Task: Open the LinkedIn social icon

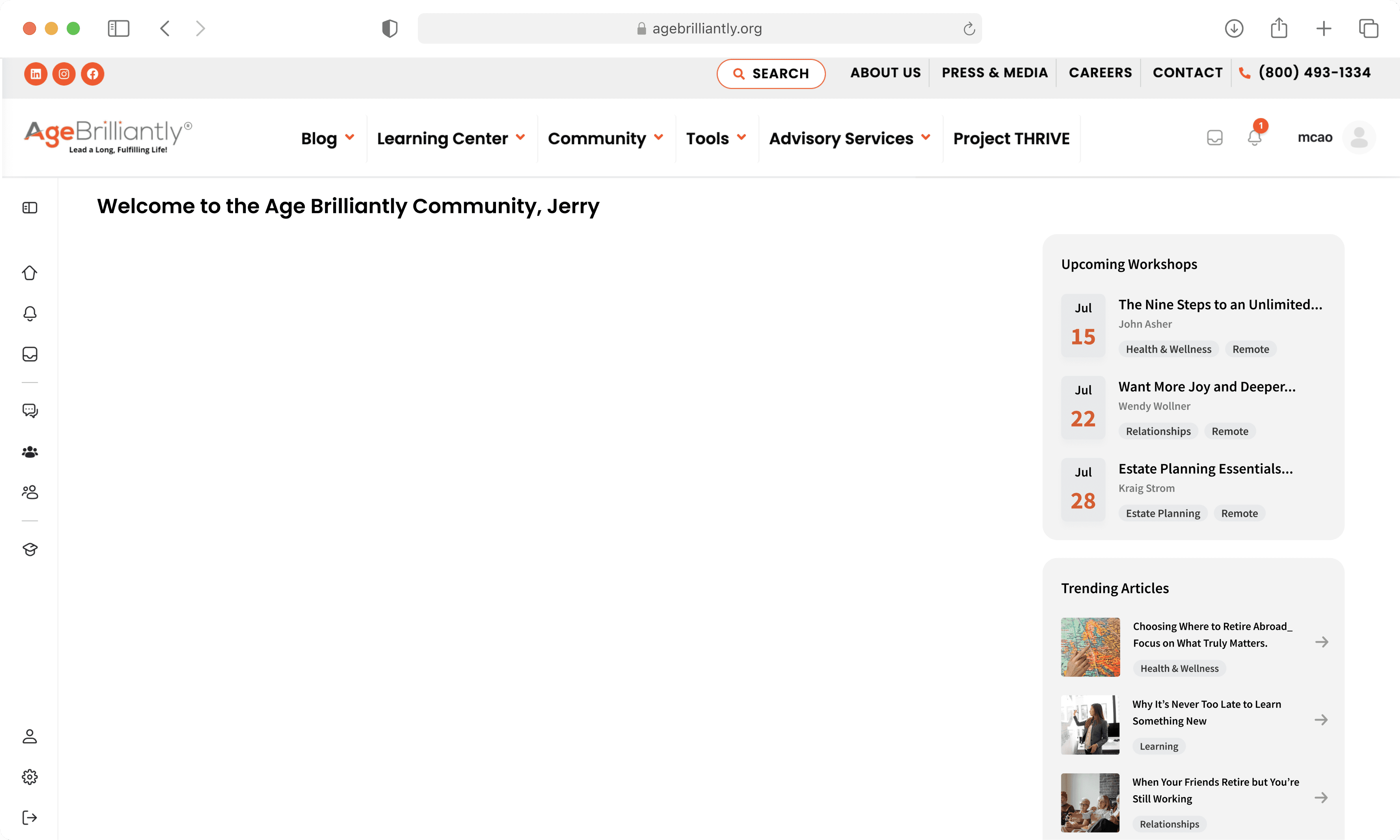Action: coord(36,73)
